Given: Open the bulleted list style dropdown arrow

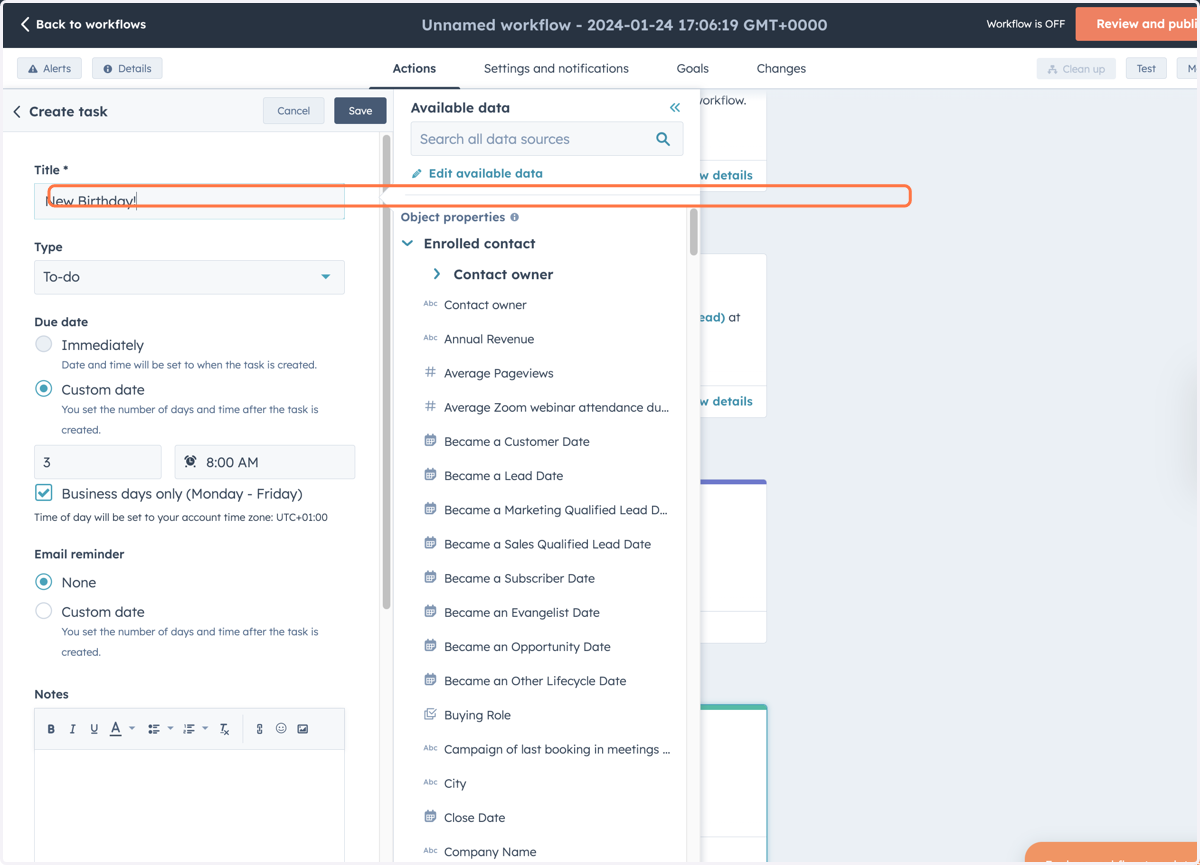Looking at the screenshot, I should (x=170, y=728).
